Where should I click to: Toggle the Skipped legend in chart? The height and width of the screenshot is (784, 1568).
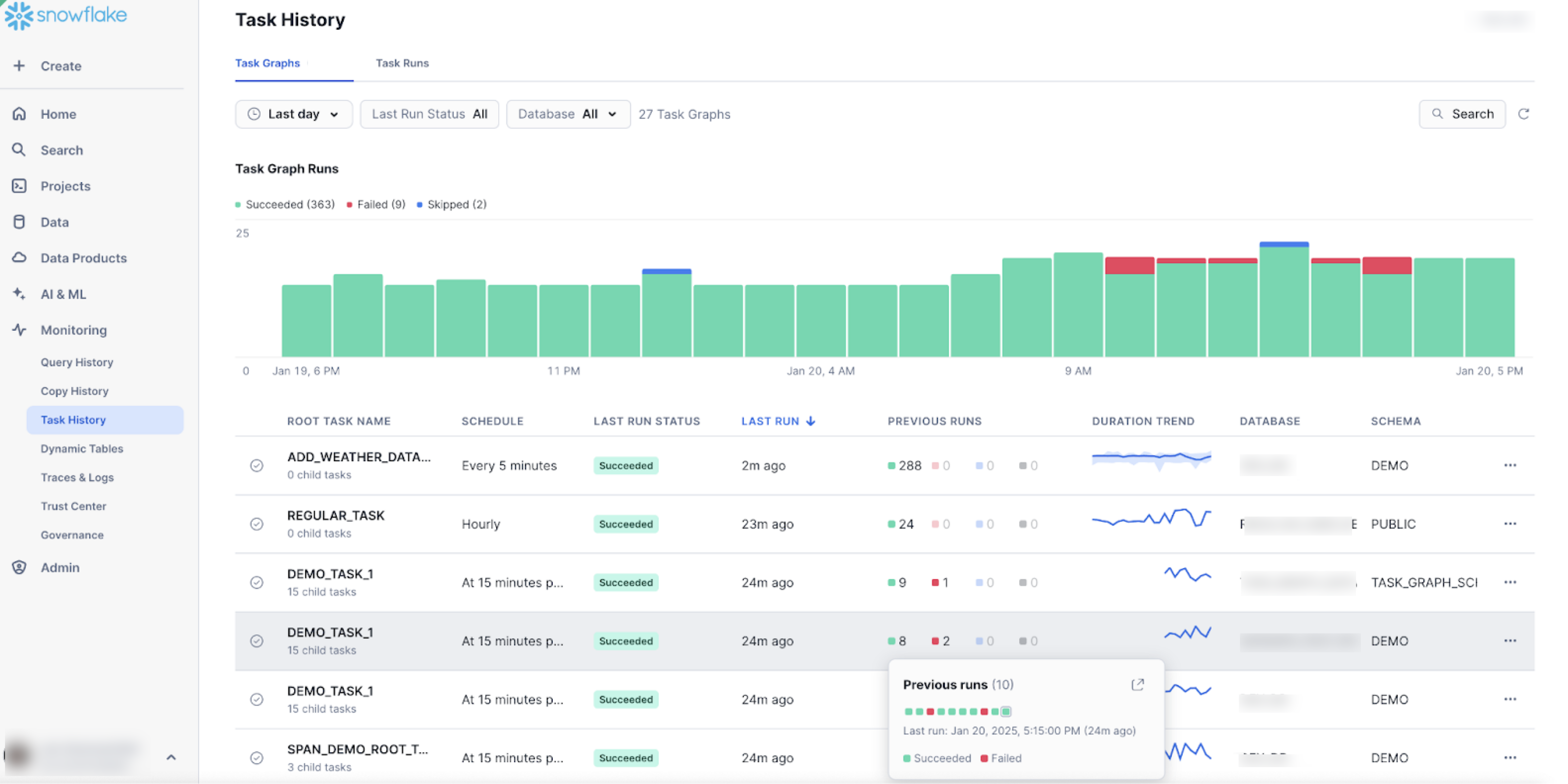click(452, 204)
